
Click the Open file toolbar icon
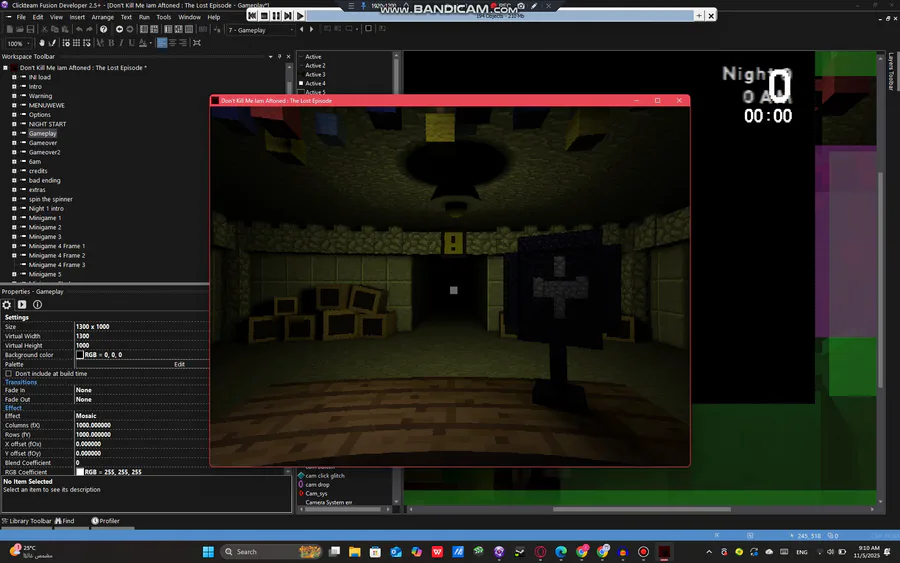[20, 29]
